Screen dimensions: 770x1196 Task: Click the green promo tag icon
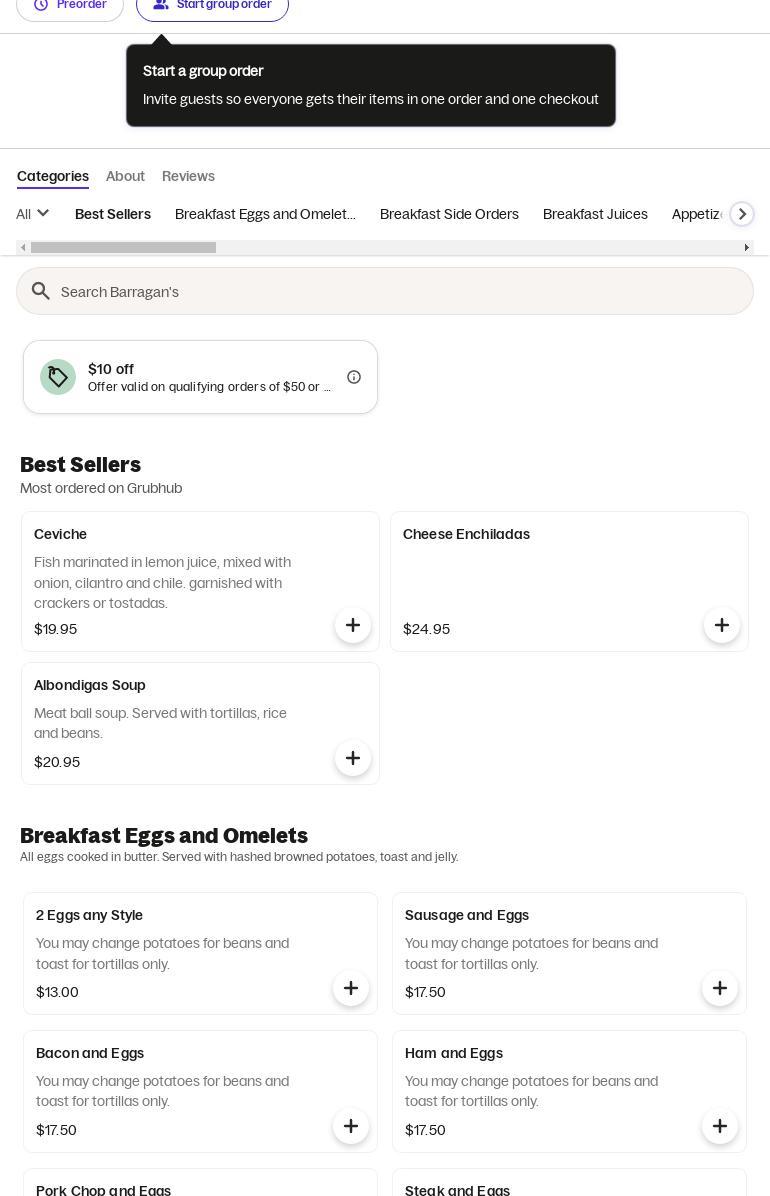click(58, 377)
